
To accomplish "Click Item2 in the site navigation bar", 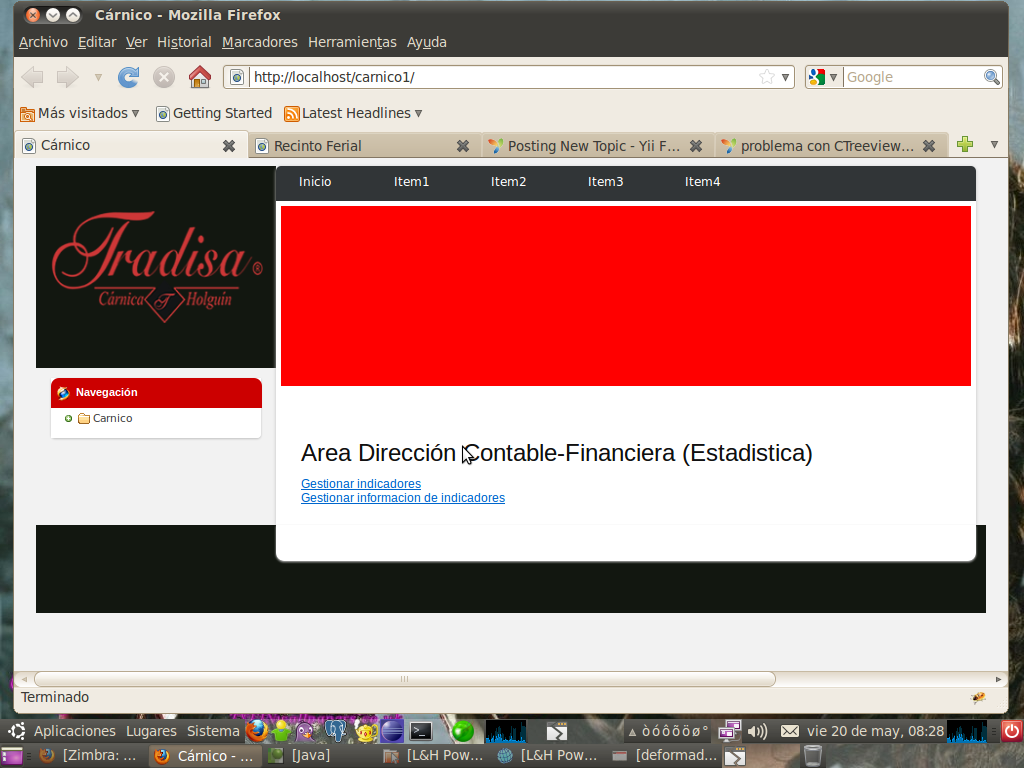I will pyautogui.click(x=508, y=182).
